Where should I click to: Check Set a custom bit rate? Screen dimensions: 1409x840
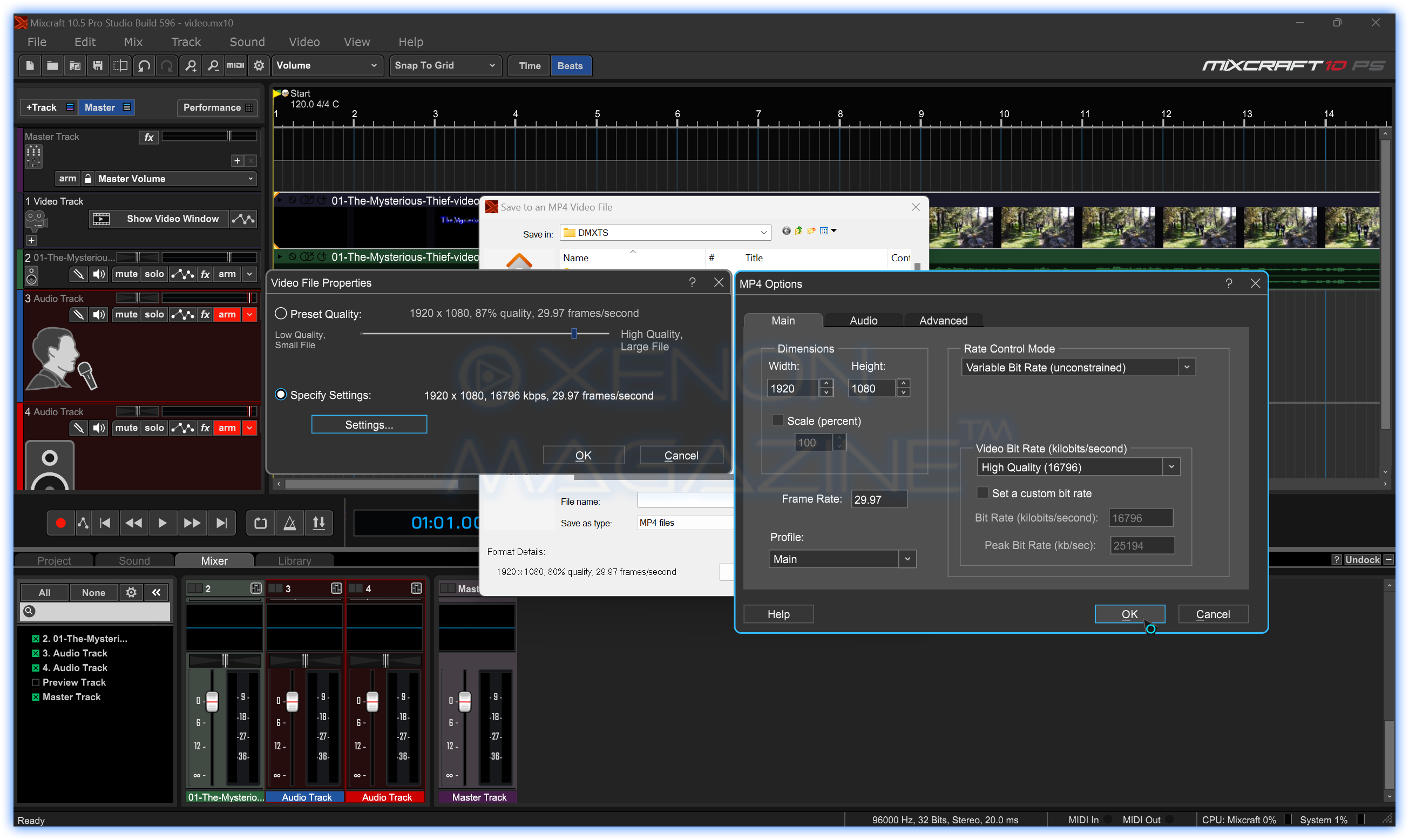coord(983,493)
